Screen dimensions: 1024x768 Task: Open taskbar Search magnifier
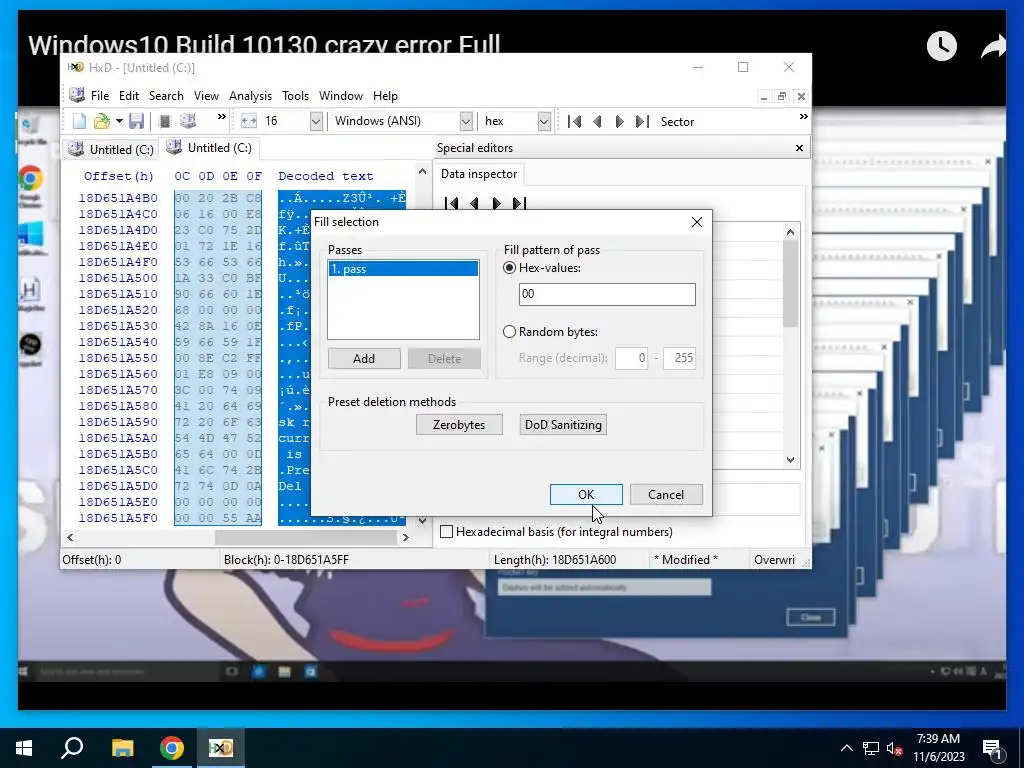[72, 748]
